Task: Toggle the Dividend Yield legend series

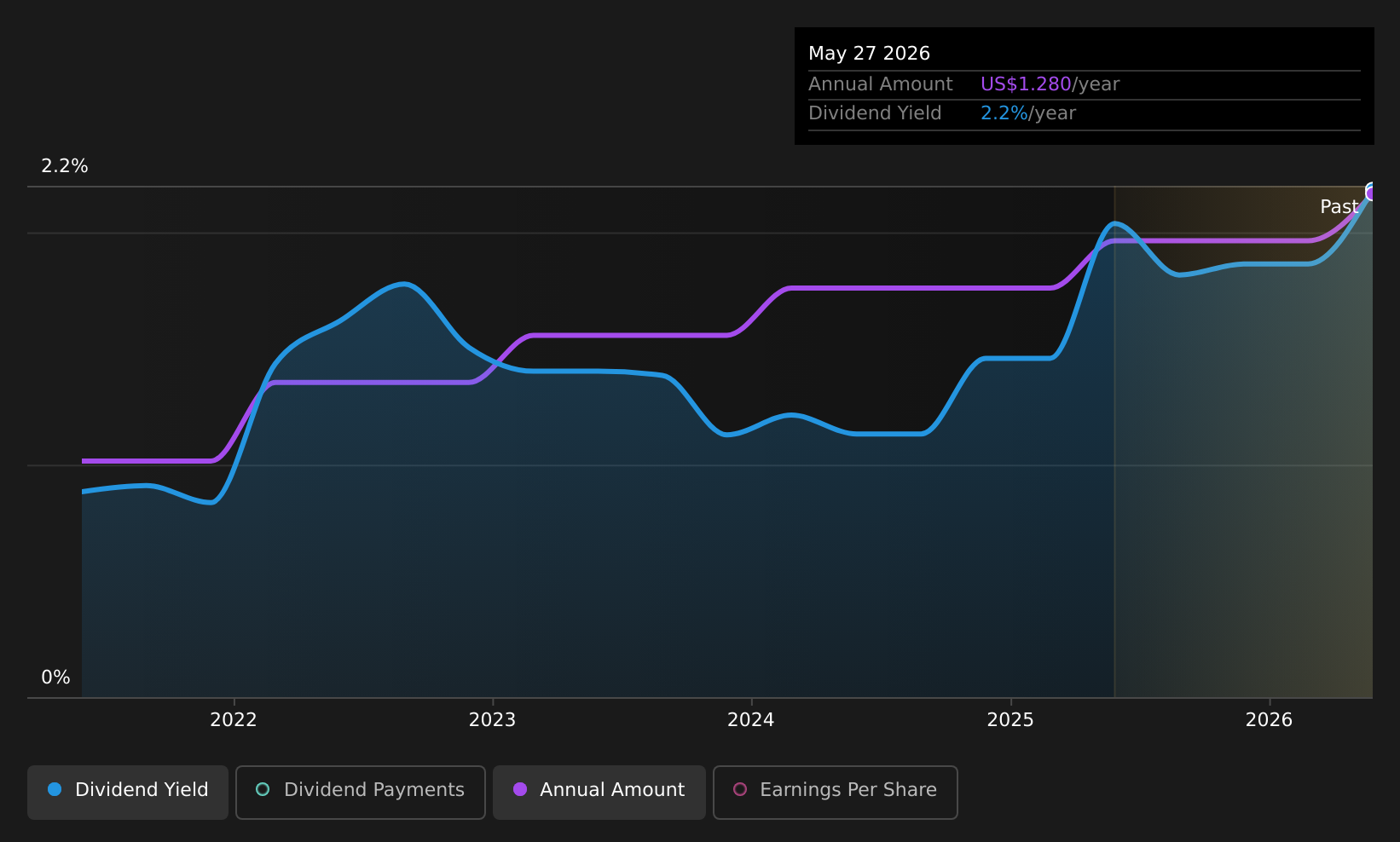Action: pyautogui.click(x=128, y=792)
